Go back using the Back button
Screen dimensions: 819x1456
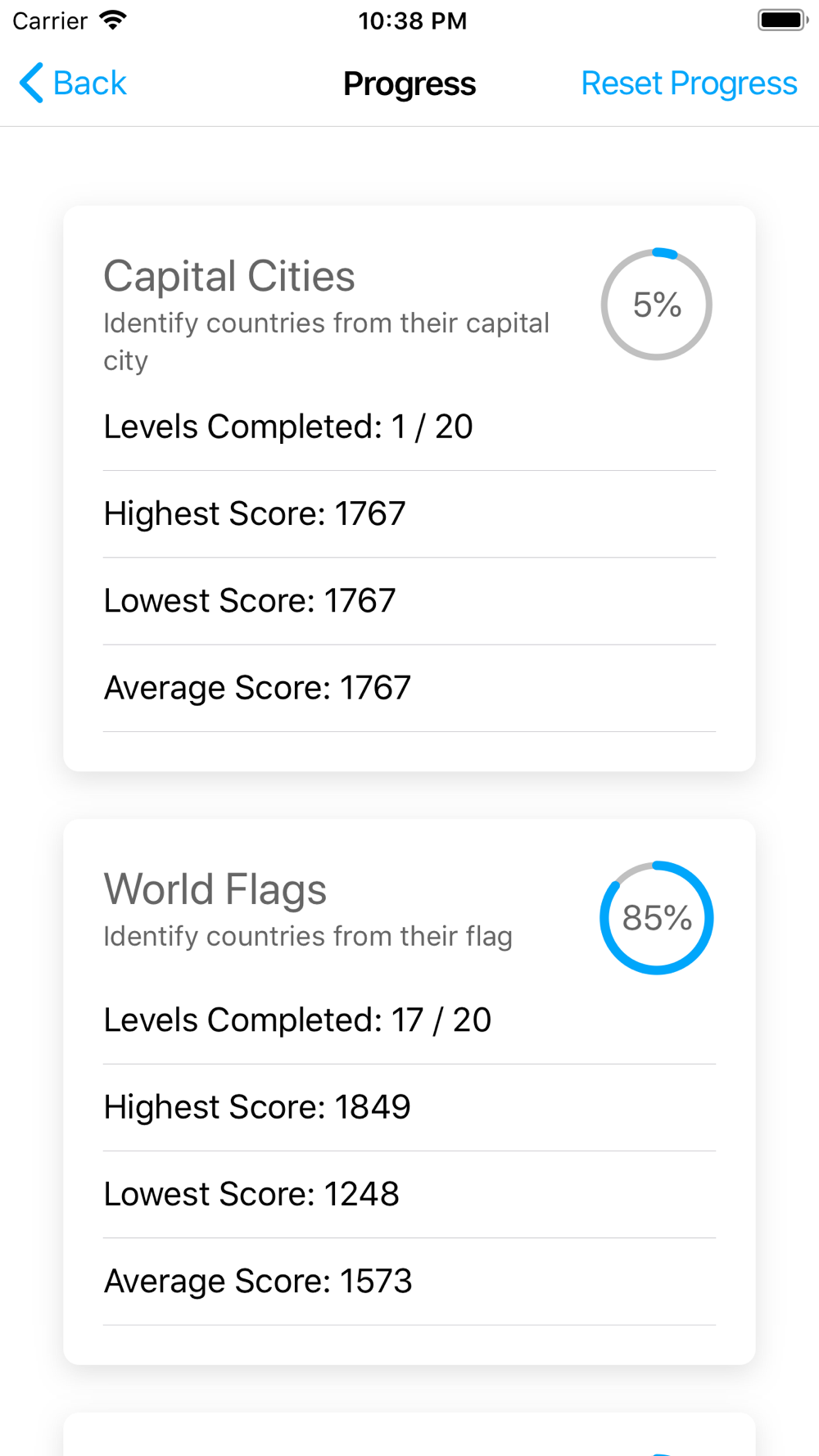pyautogui.click(x=73, y=83)
